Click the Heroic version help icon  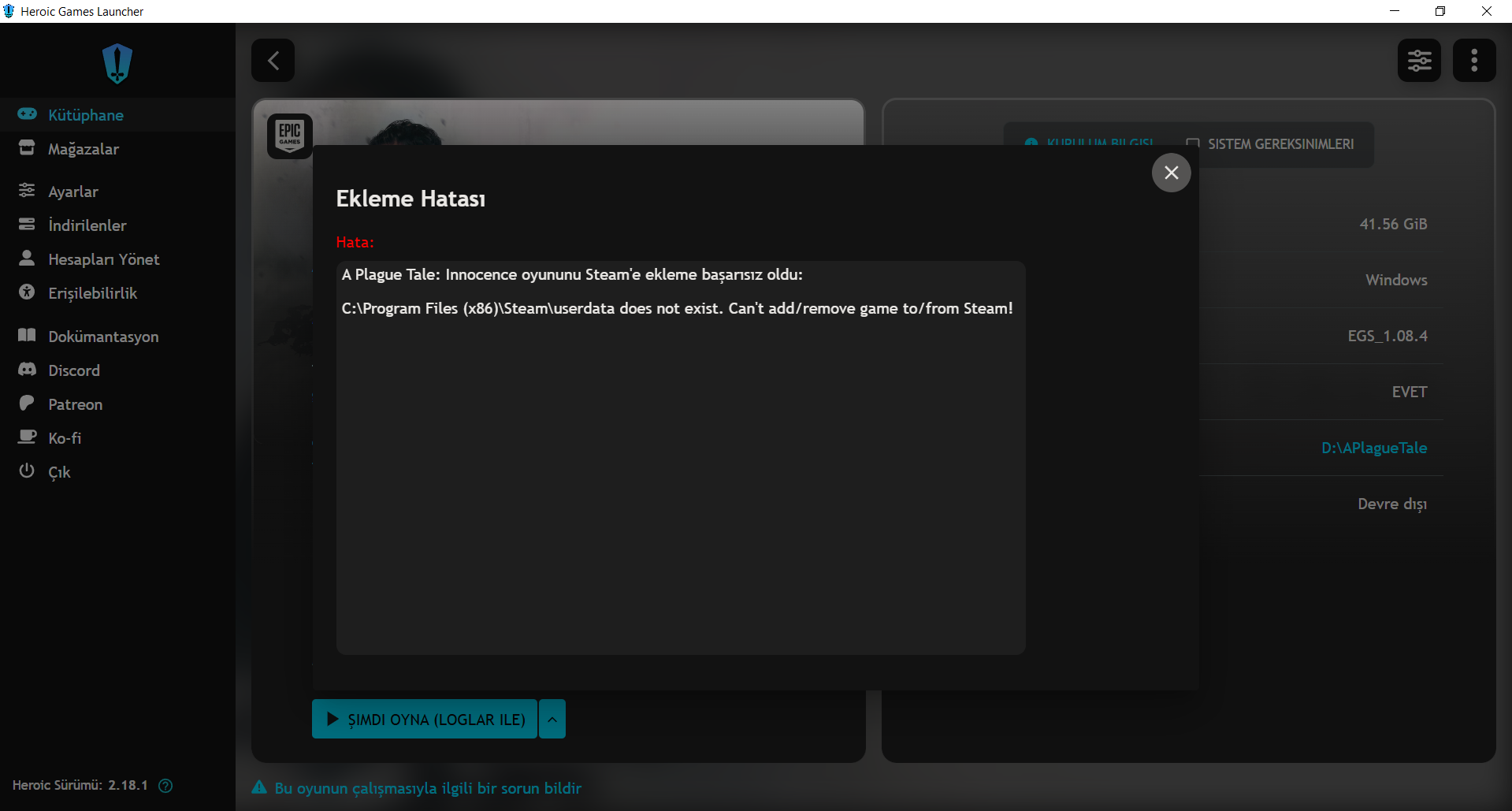pyautogui.click(x=165, y=785)
